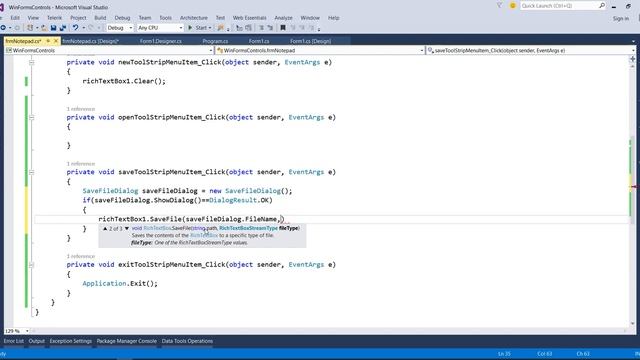Open the Error List panel tab

click(14, 341)
